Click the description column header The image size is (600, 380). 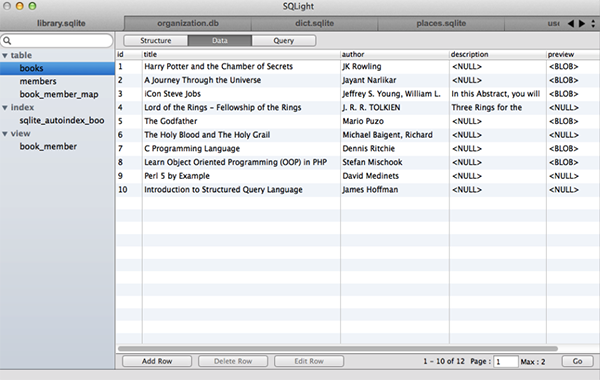[498, 54]
